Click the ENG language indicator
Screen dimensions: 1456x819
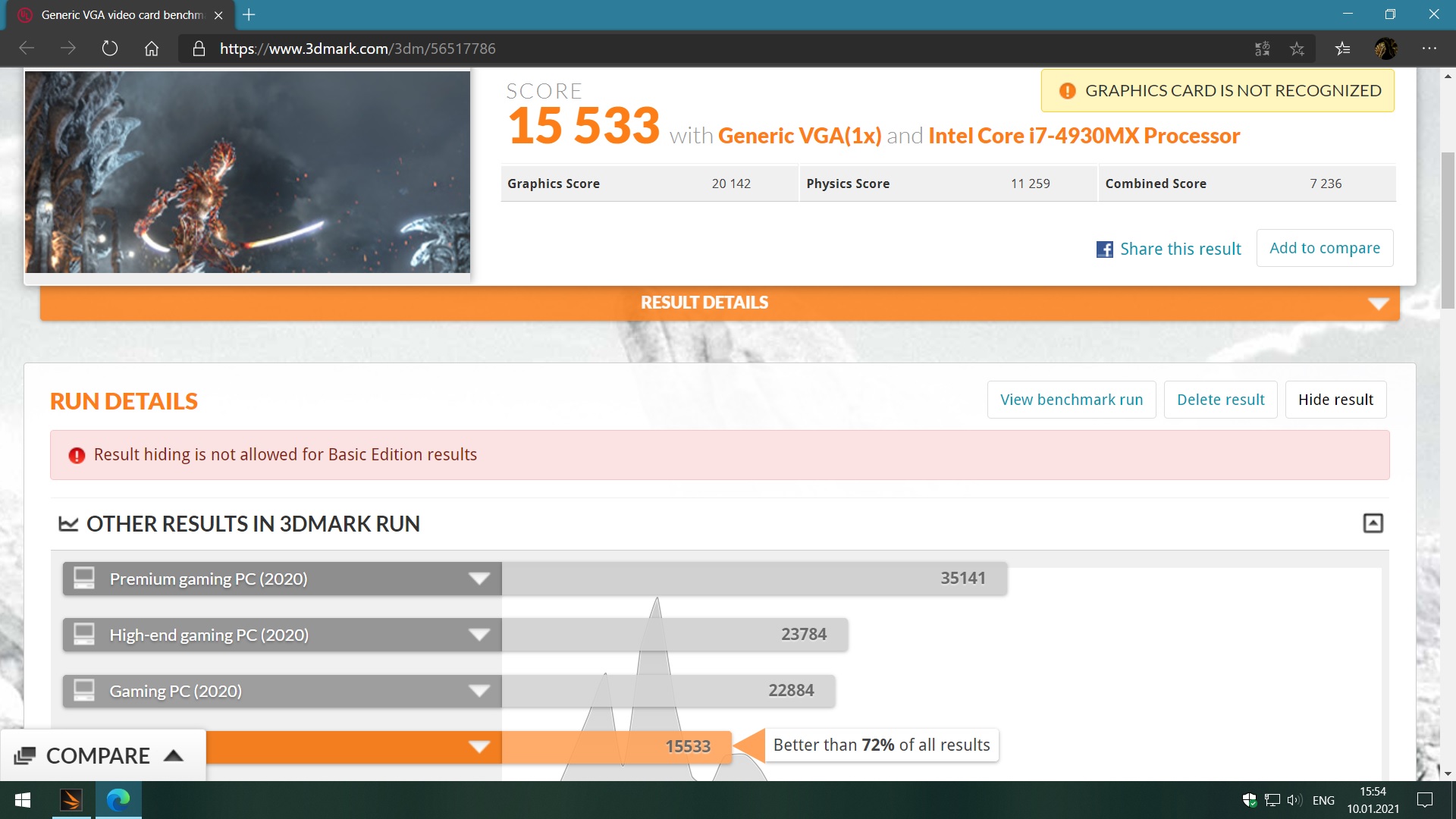point(1323,801)
